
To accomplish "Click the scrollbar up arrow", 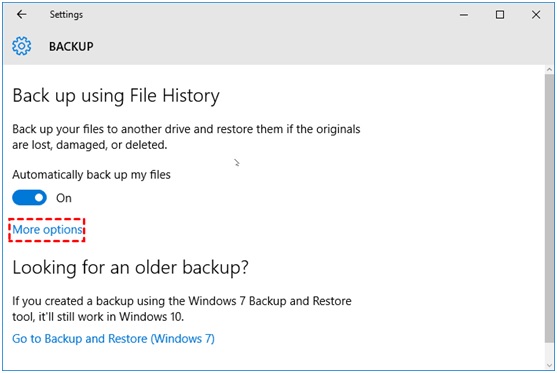I will (x=549, y=70).
